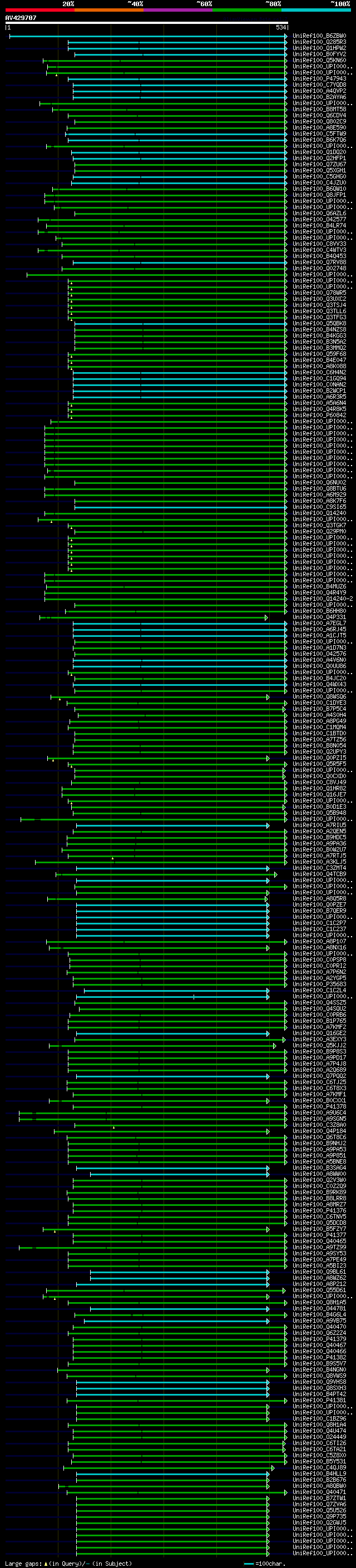Select label UniRef100_Q1DQ20
The height and width of the screenshot is (1568, 356).
(319, 153)
